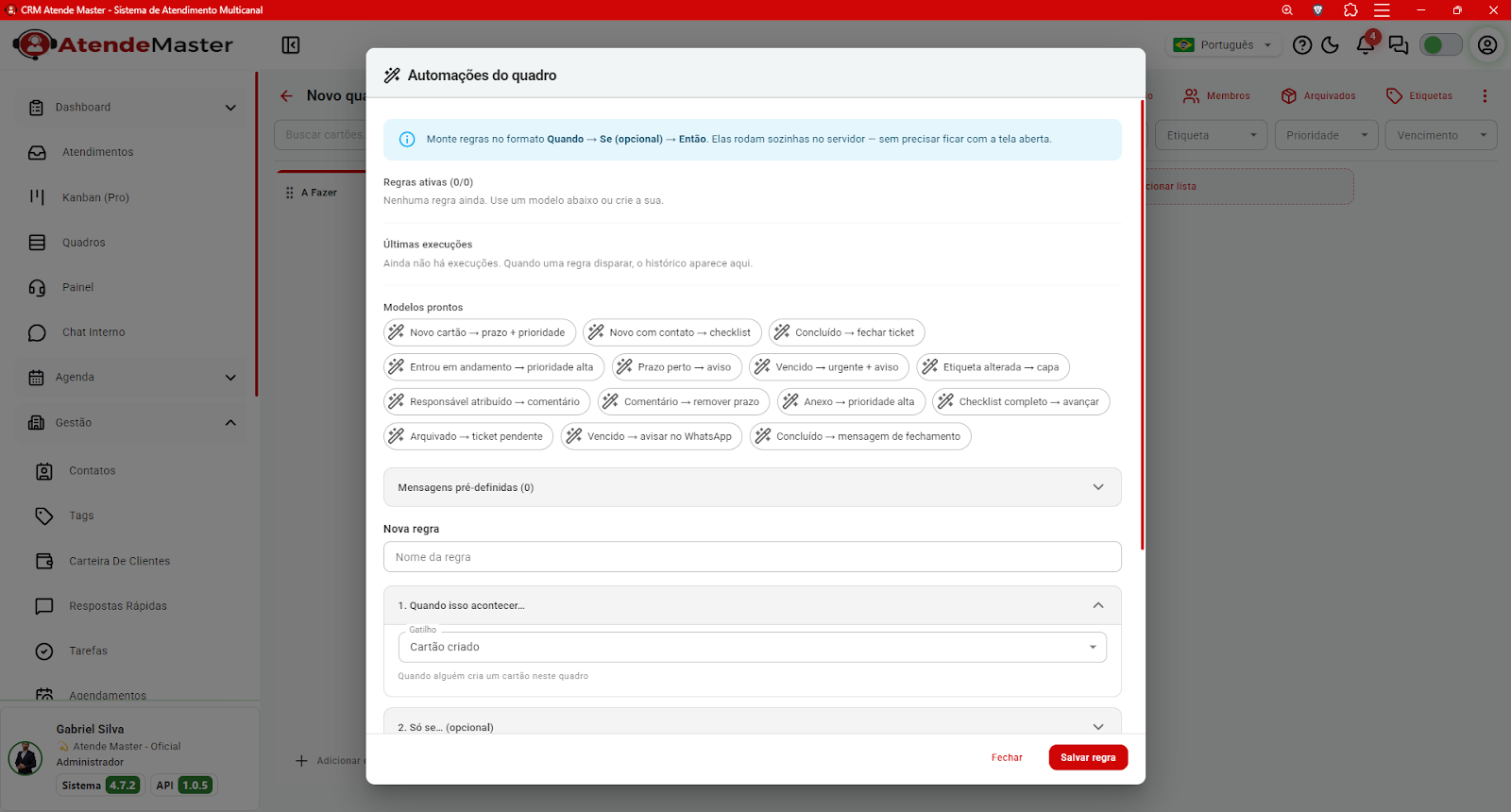This screenshot has width=1511, height=812.
Task: Apply the Prazo perto → aviso template
Action: click(x=676, y=367)
